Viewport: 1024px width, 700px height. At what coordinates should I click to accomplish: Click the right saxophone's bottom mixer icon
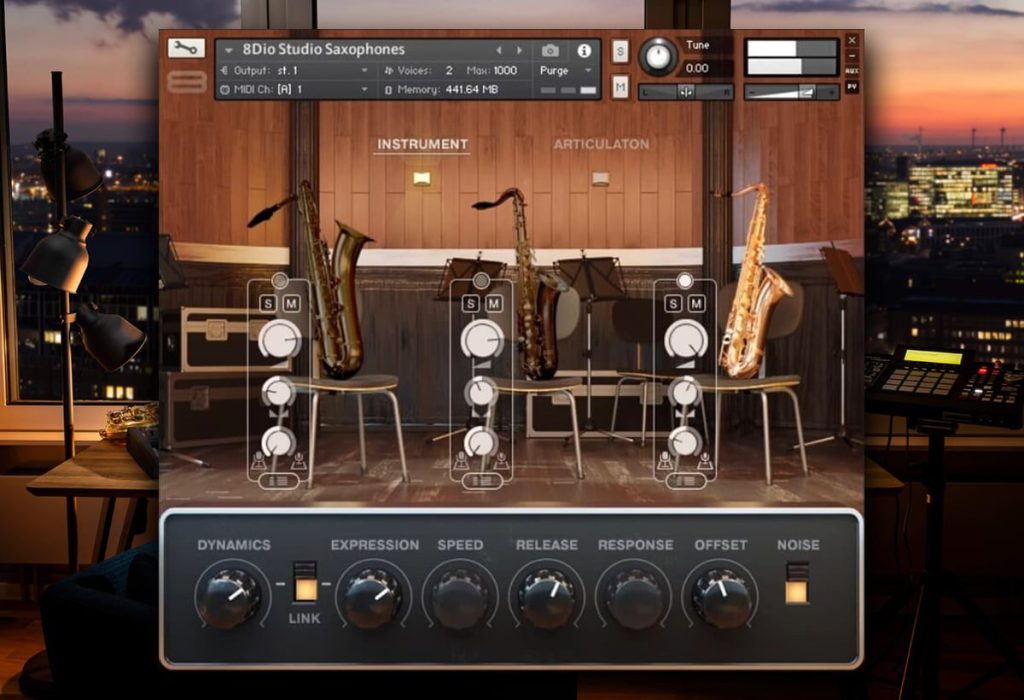point(686,481)
